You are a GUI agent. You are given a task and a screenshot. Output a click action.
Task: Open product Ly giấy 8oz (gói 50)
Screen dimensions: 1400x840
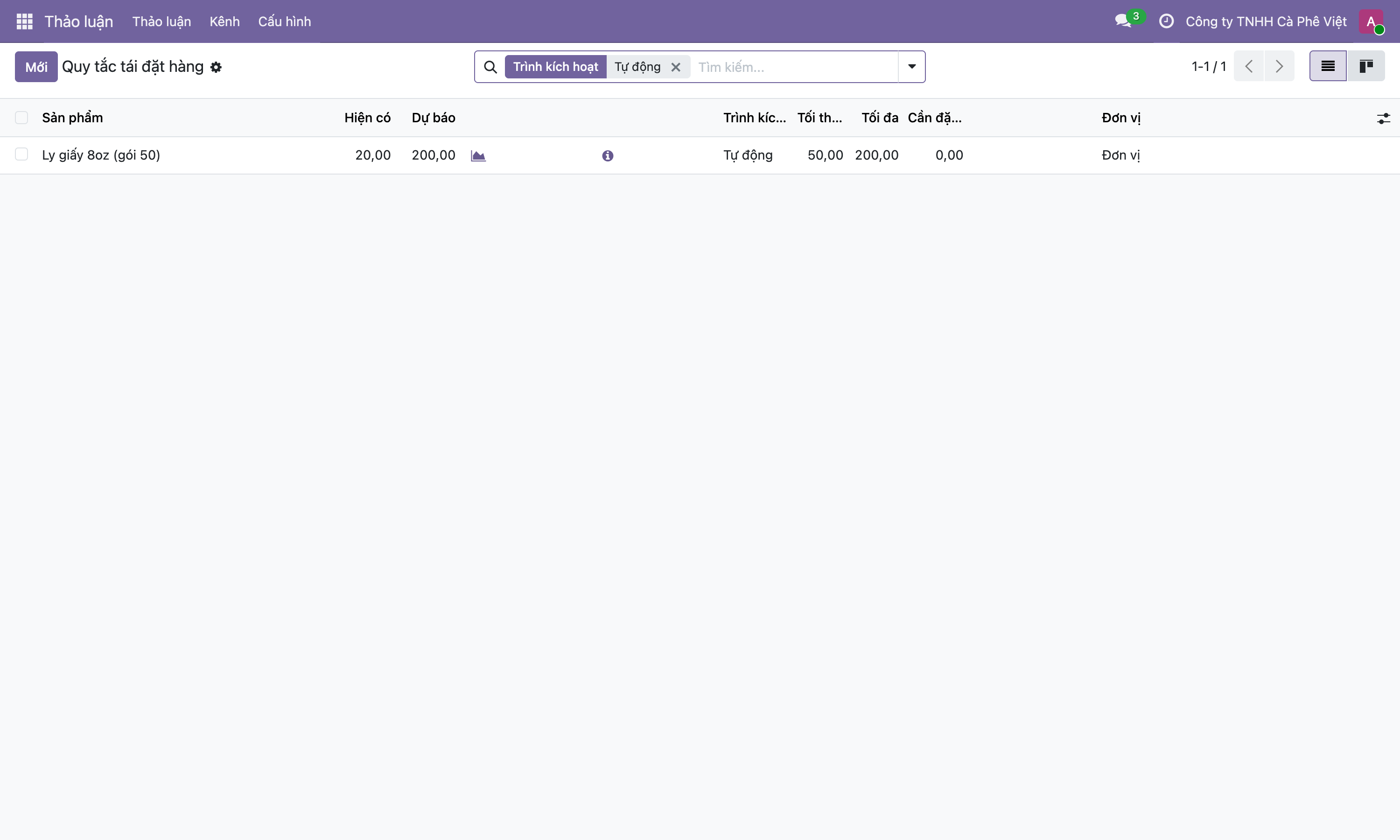tap(101, 155)
